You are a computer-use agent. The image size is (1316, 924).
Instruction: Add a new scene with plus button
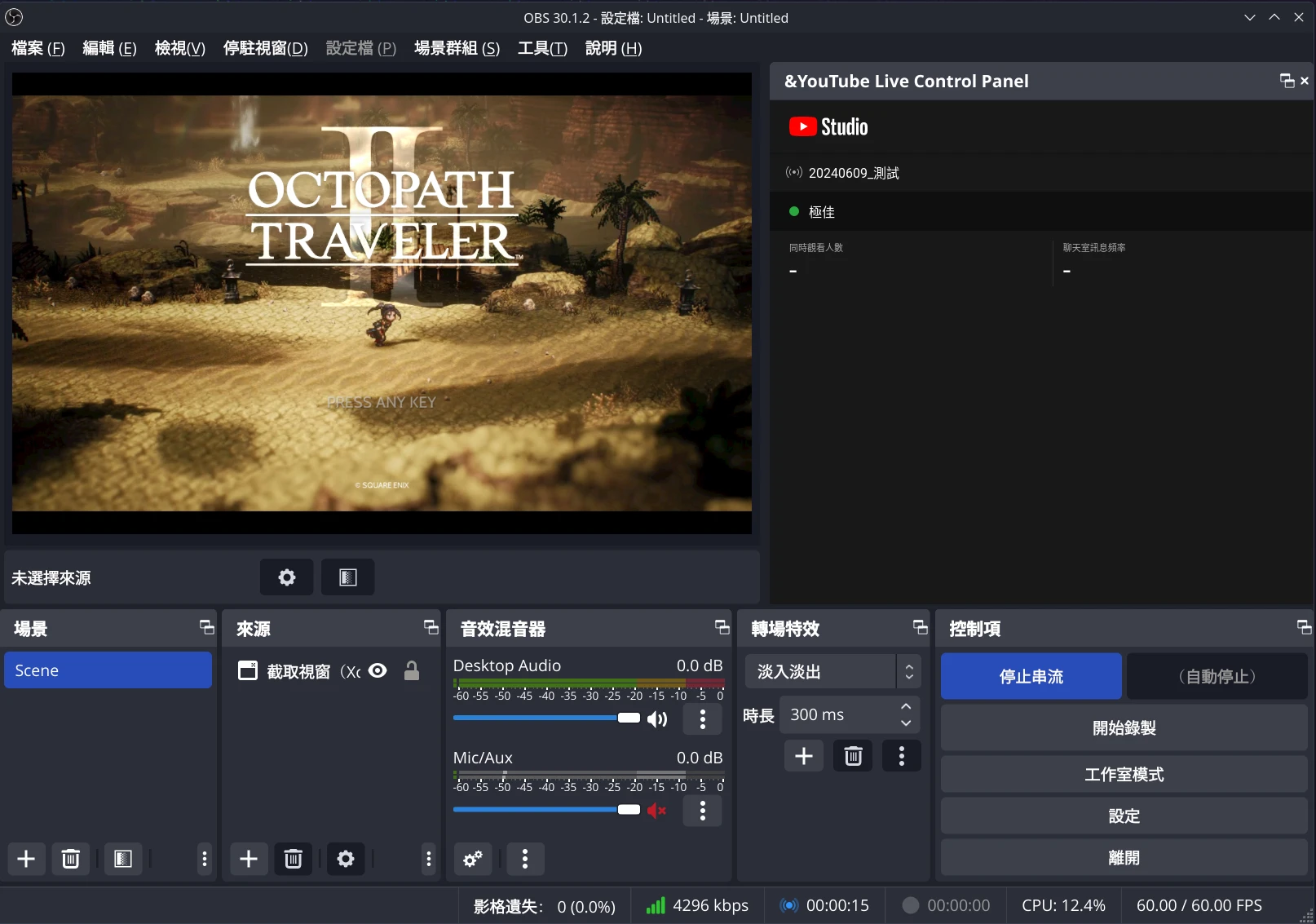tap(26, 859)
